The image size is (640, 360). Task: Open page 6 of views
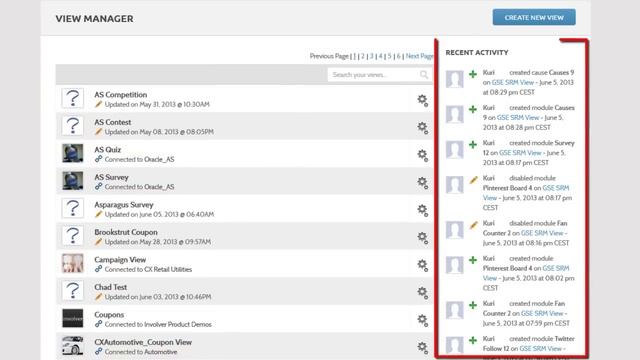(x=398, y=56)
